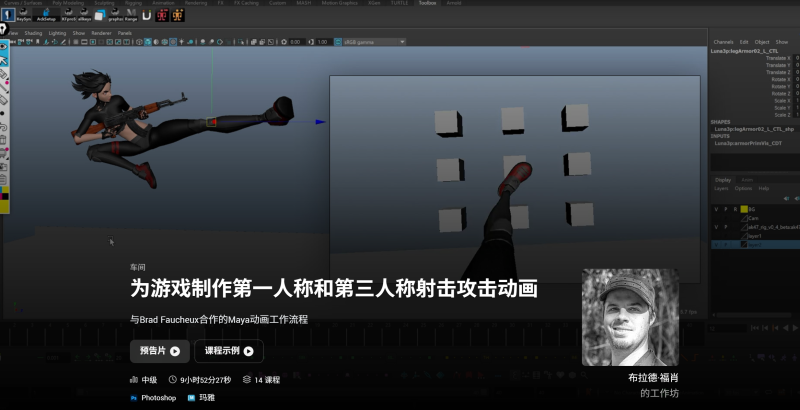Click the red figure shelf icon
This screenshot has height=410, width=800.
click(x=162, y=15)
